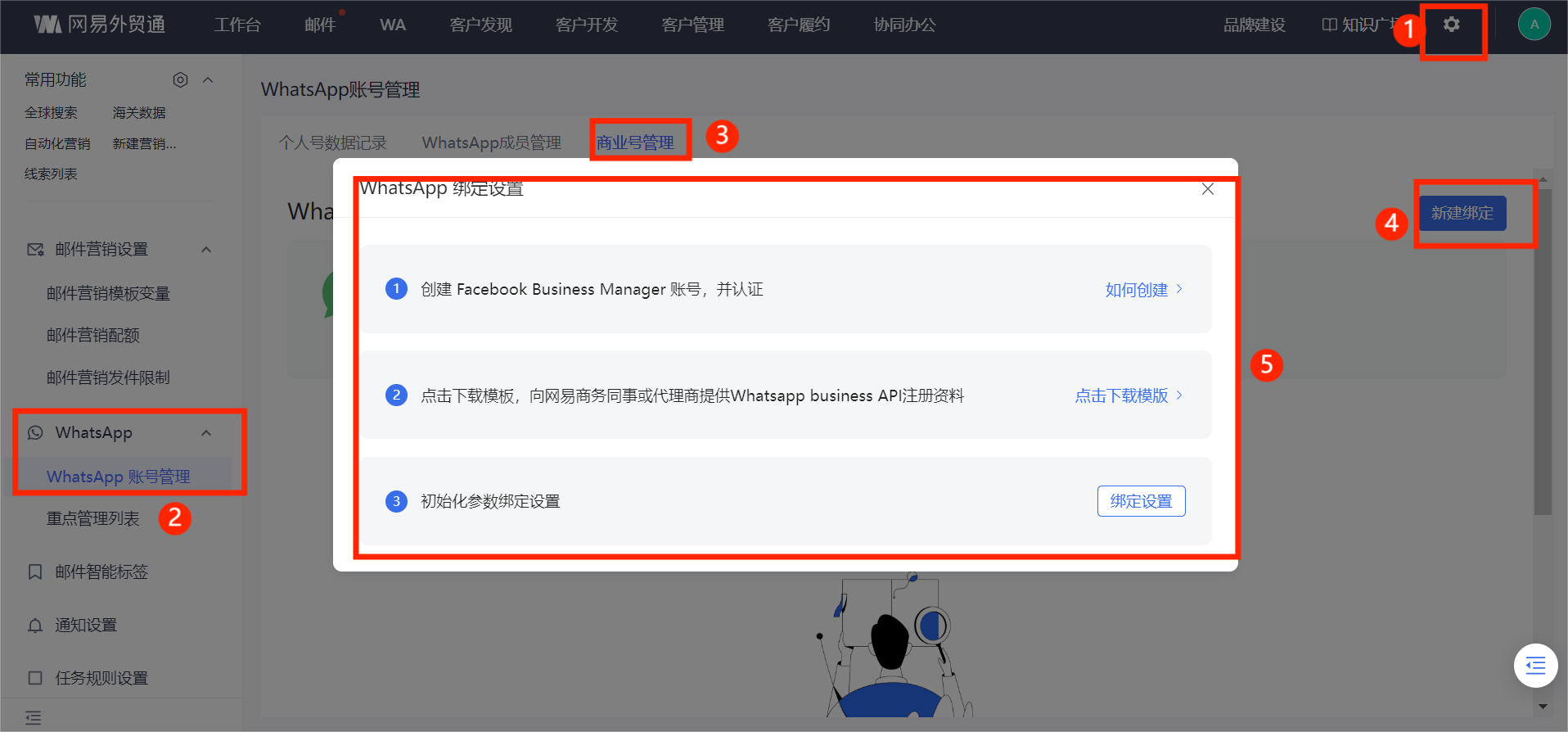Viewport: 1568px width, 732px height.
Task: Open the settings gear icon
Action: coord(1451,25)
